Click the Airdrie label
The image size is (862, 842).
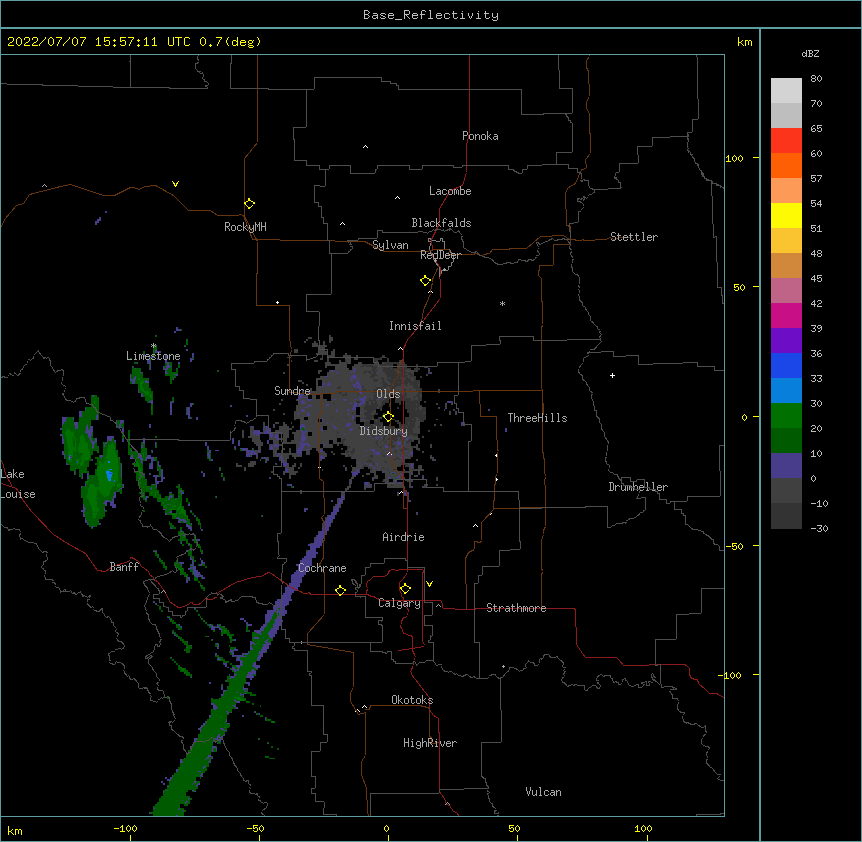pos(404,537)
